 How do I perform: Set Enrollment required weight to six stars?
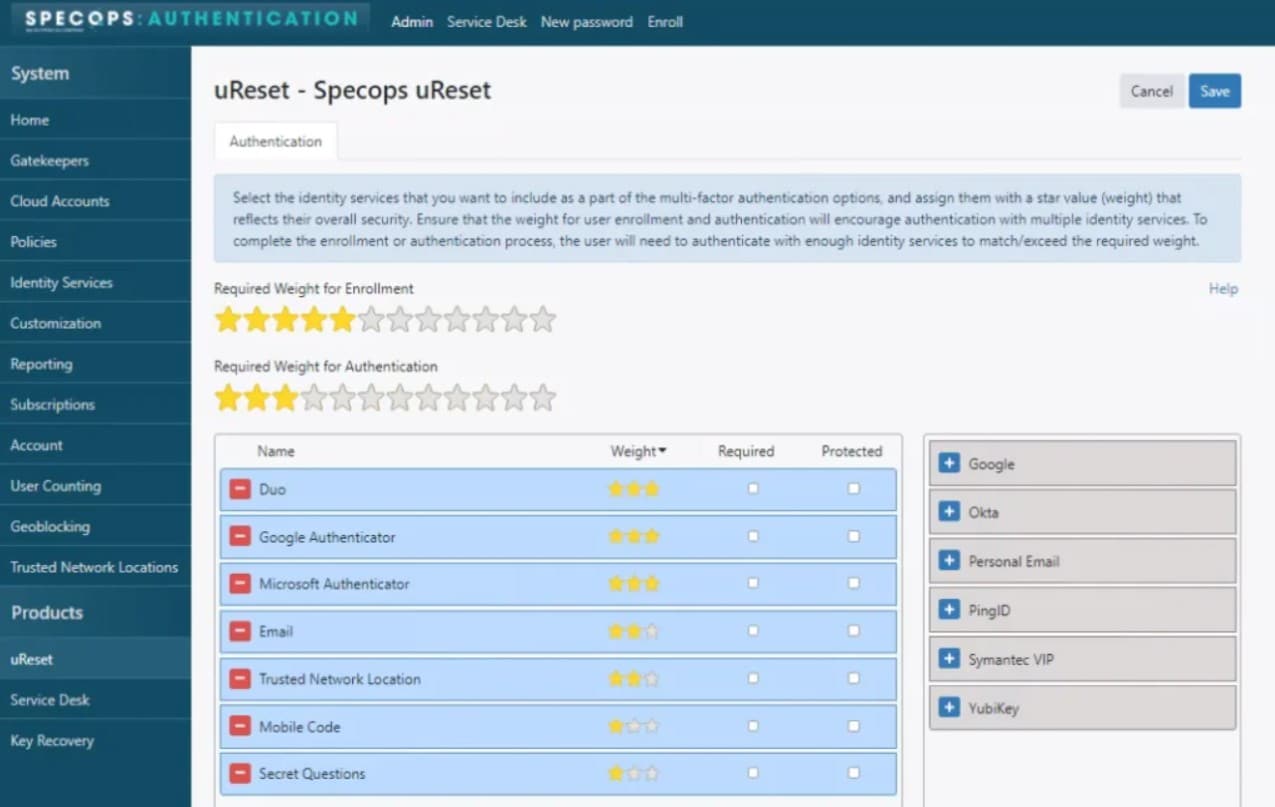[371, 319]
